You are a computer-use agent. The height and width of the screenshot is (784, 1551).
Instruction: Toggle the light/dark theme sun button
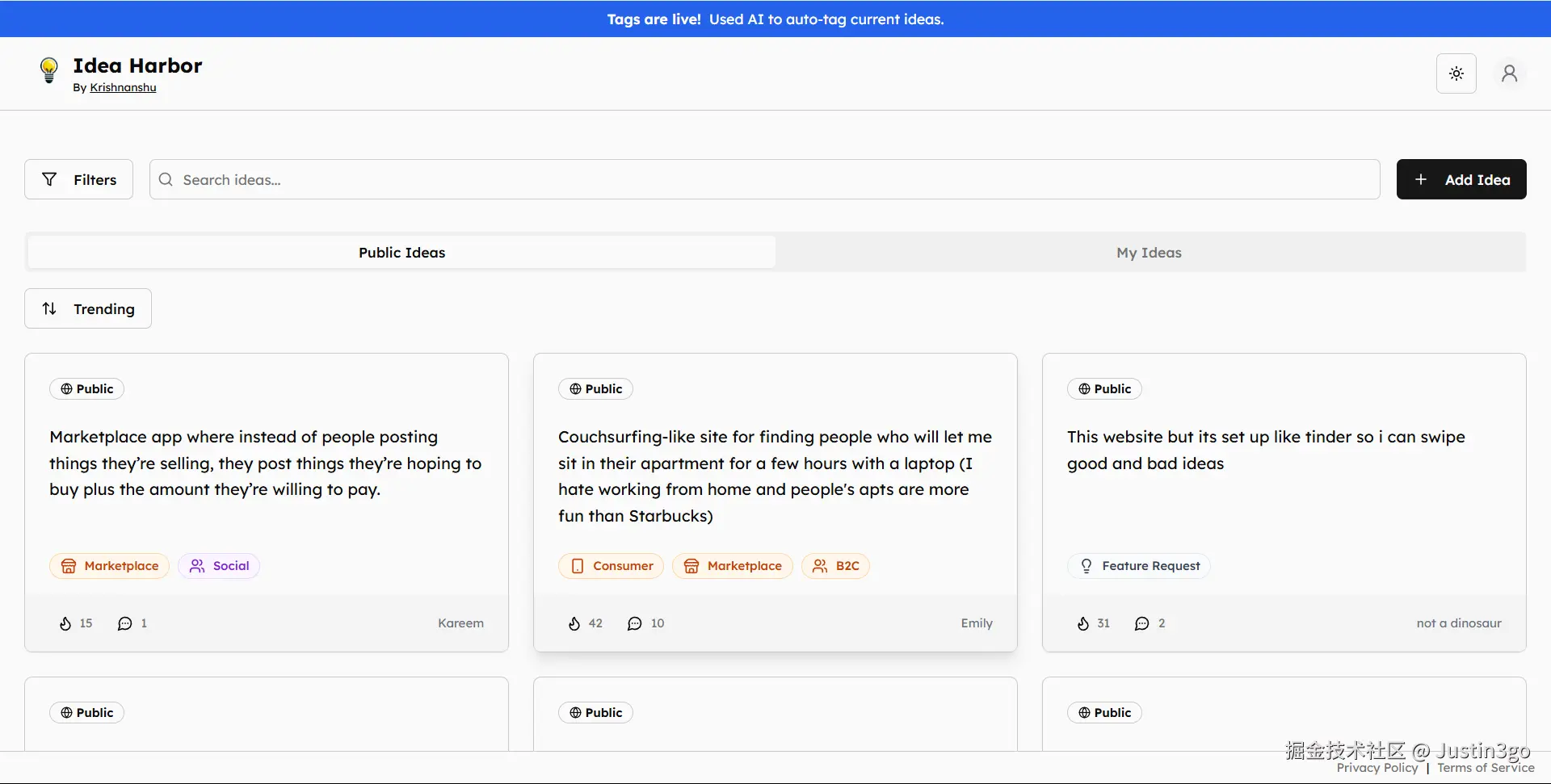[1456, 73]
